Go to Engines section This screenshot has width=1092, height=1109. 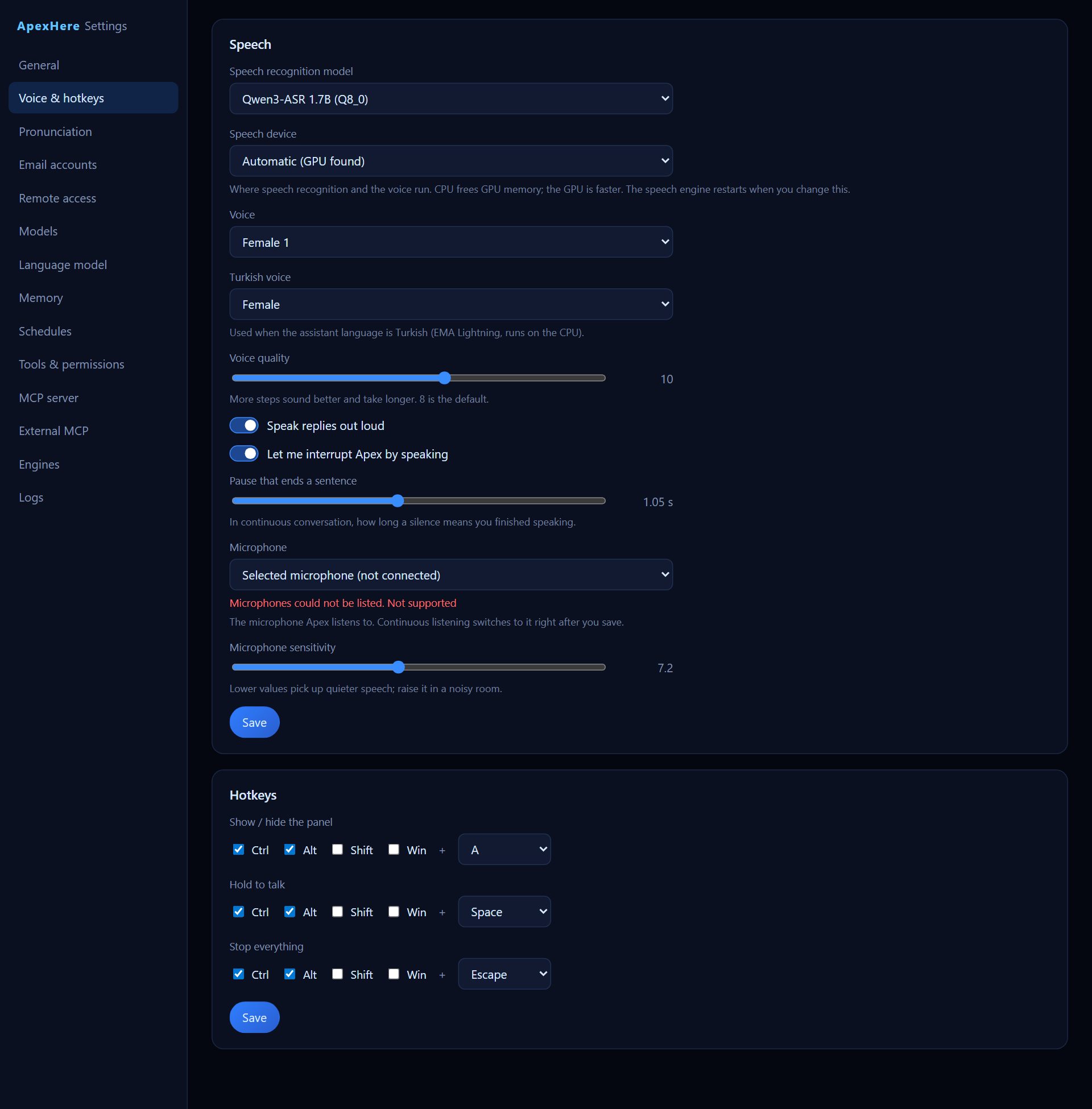click(93, 464)
